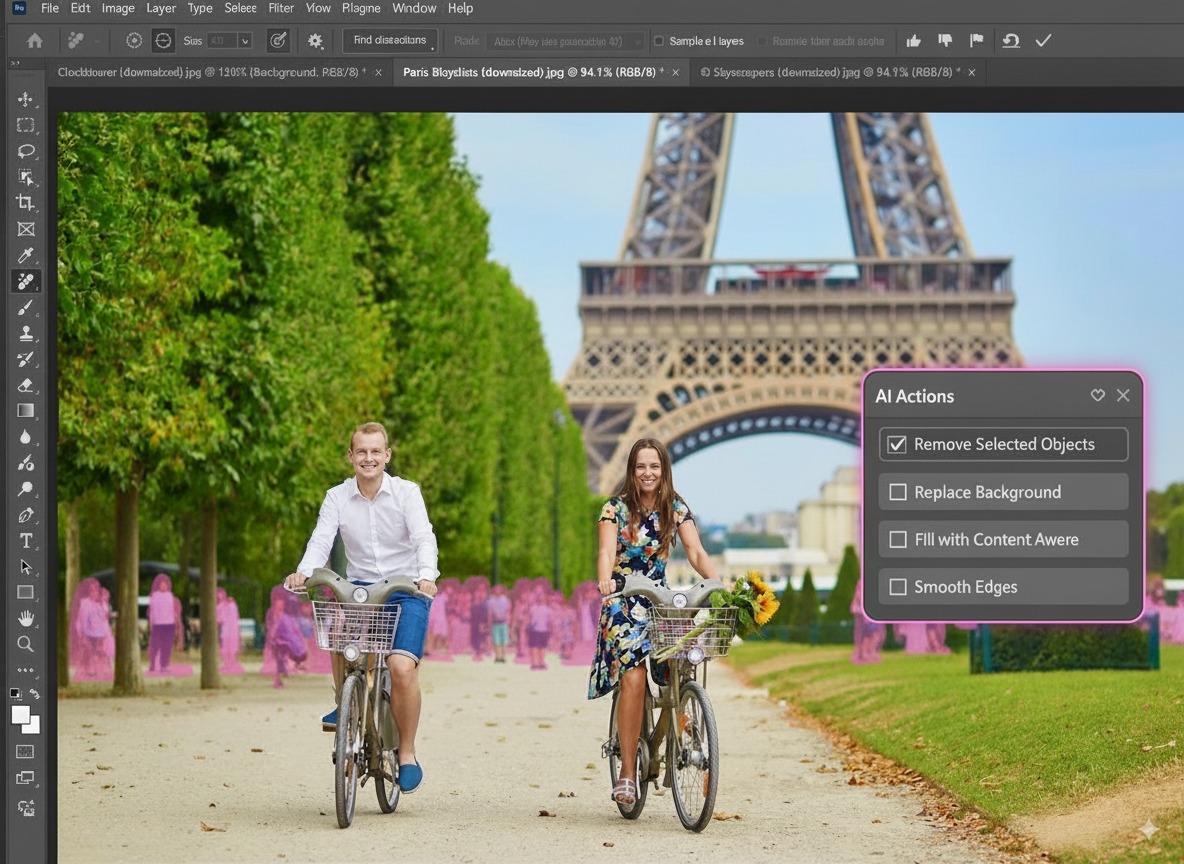This screenshot has height=864, width=1184.
Task: Click the thumbs up feedback button
Action: 913,41
